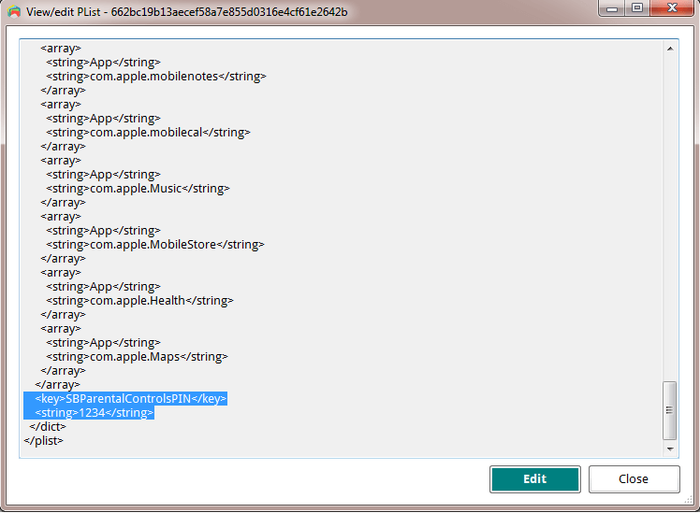700x513 pixels.
Task: Maximize the View/edit PList window
Action: (637, 8)
